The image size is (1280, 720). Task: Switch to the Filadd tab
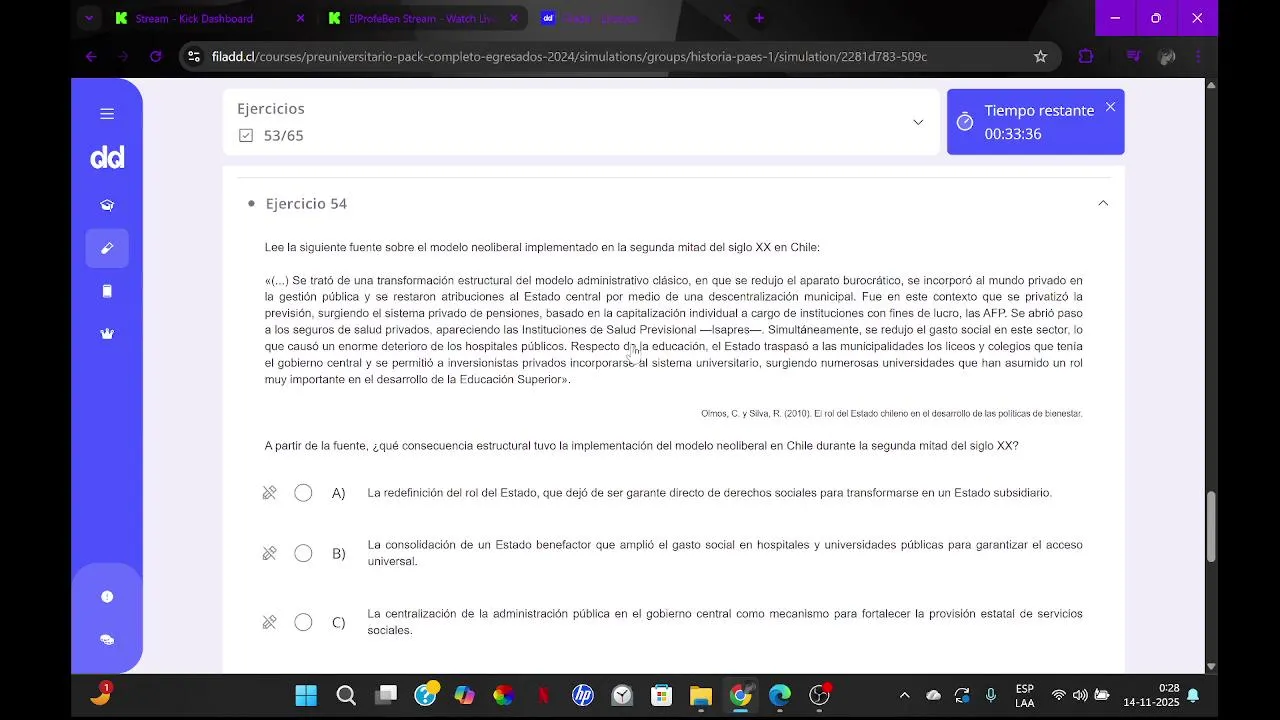[635, 18]
